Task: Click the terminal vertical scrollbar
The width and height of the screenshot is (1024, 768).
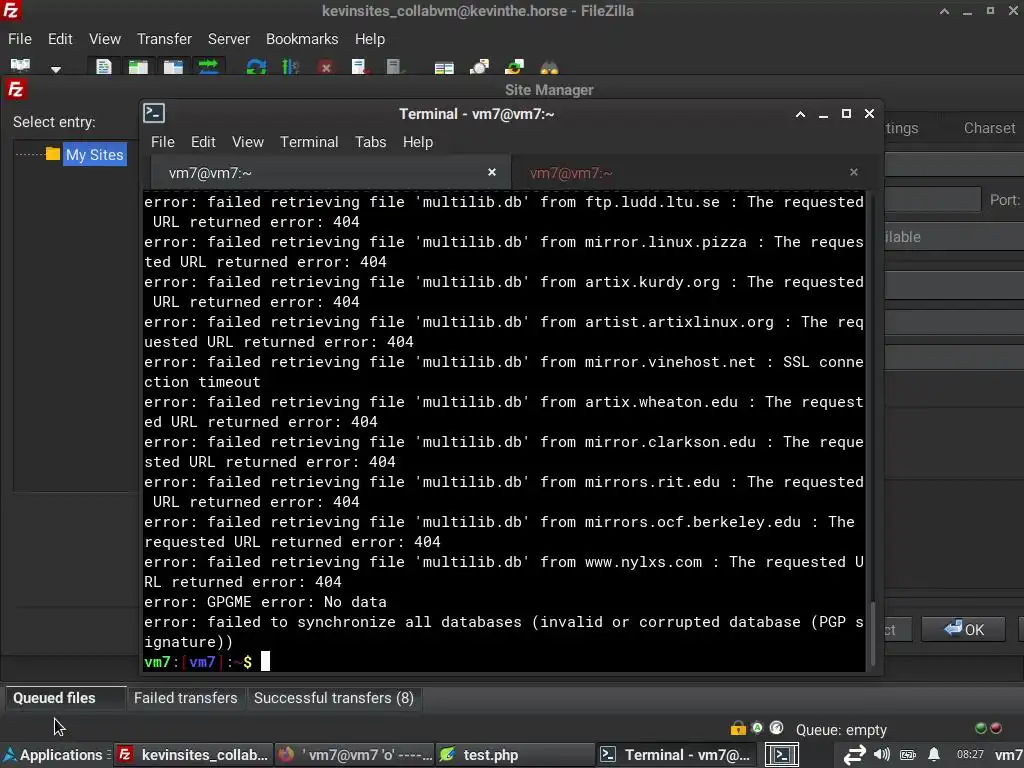Action: [872, 632]
